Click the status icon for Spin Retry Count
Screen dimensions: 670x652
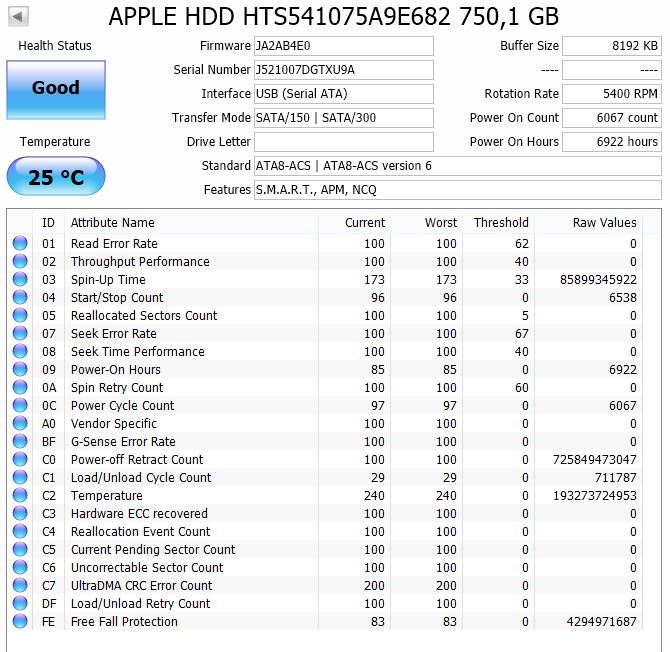pos(20,387)
